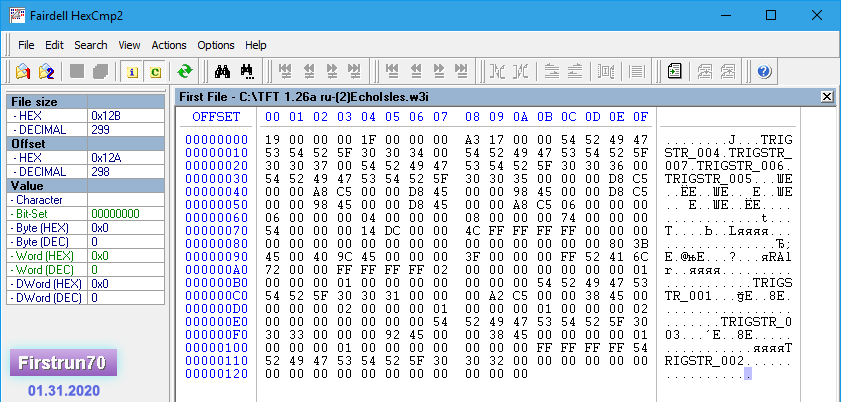The height and width of the screenshot is (402, 841).
Task: Click the plain binoculars Find icon
Action: [x=222, y=71]
